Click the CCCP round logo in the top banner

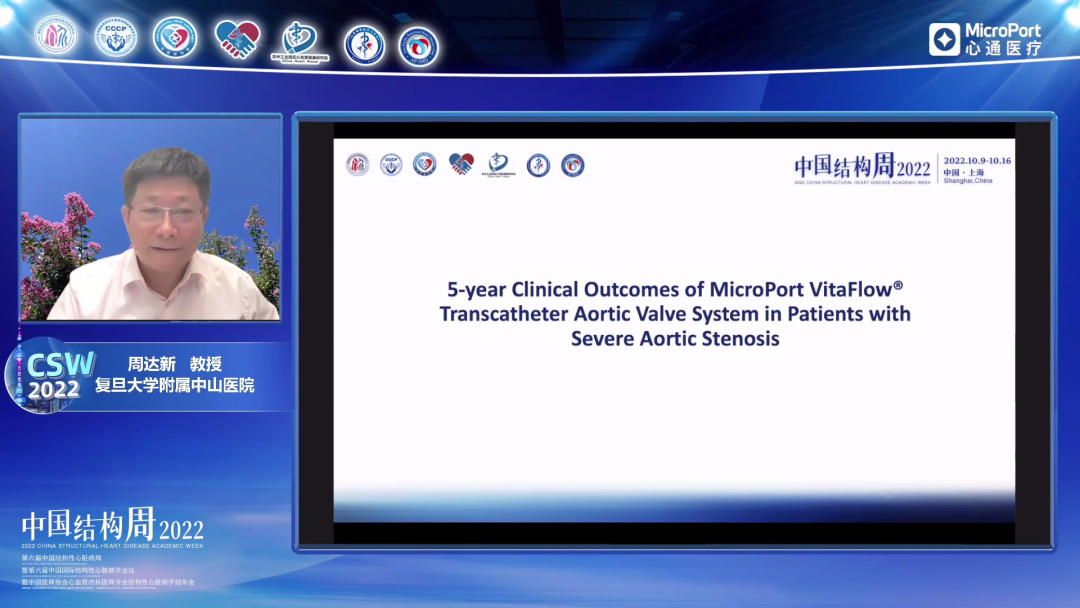(x=116, y=36)
